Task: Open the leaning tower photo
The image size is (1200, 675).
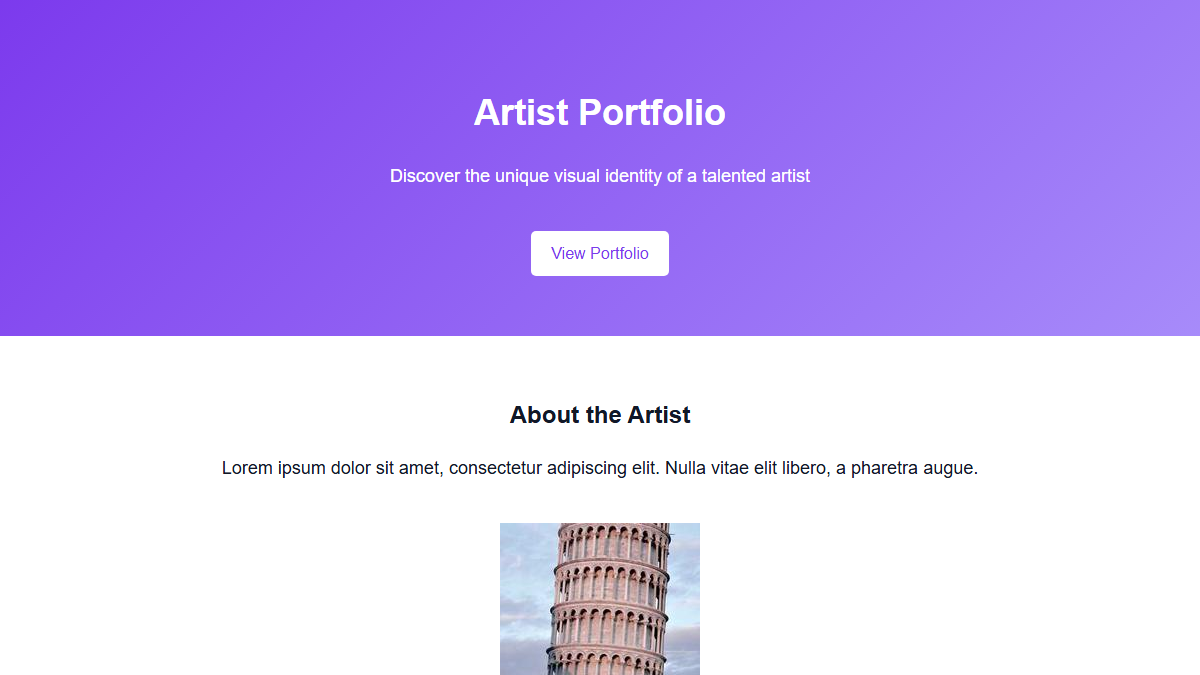Action: pyautogui.click(x=600, y=598)
